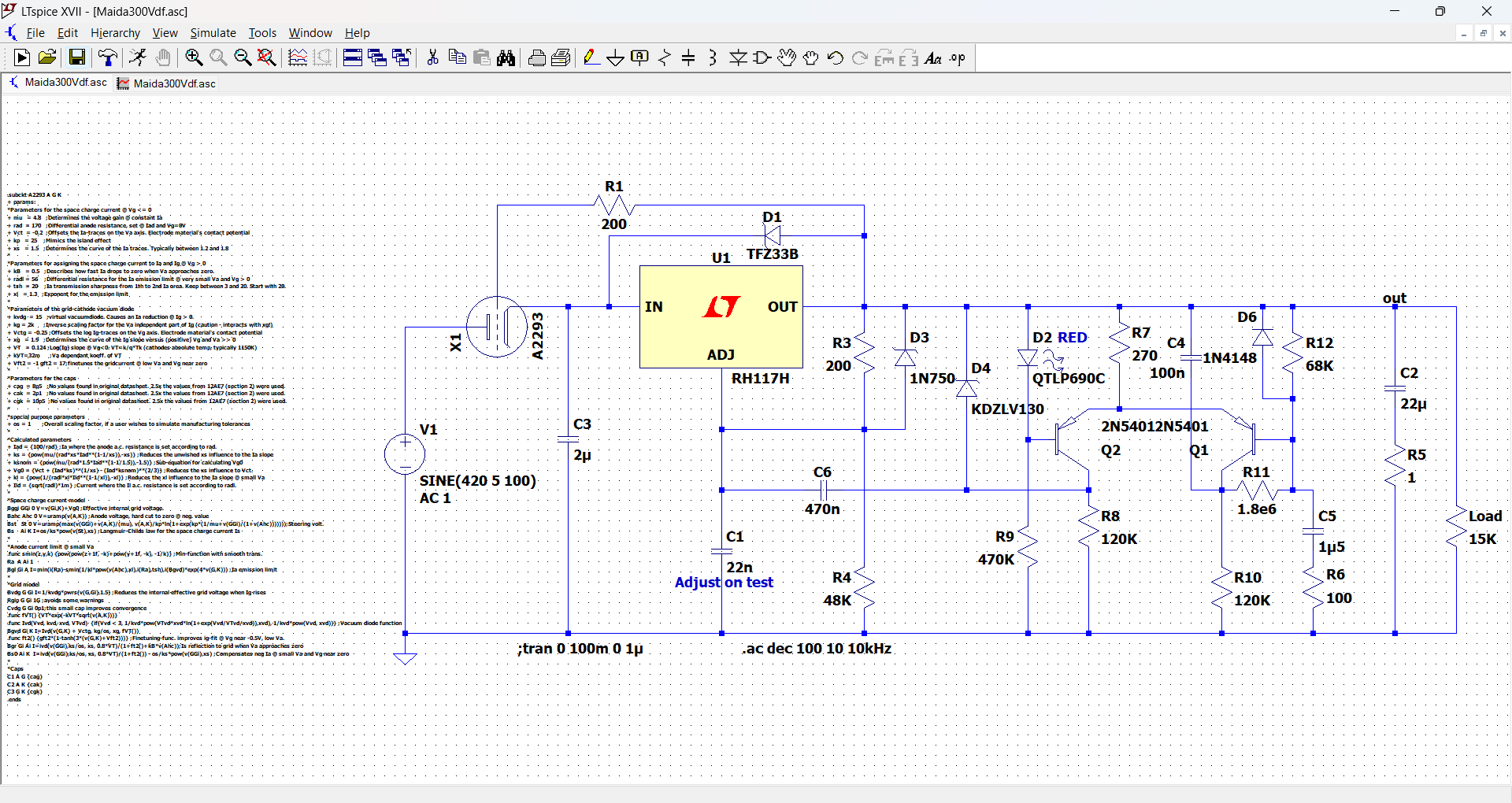
Task: Click the 'QTLP690C' LED value label
Action: 1069,379
